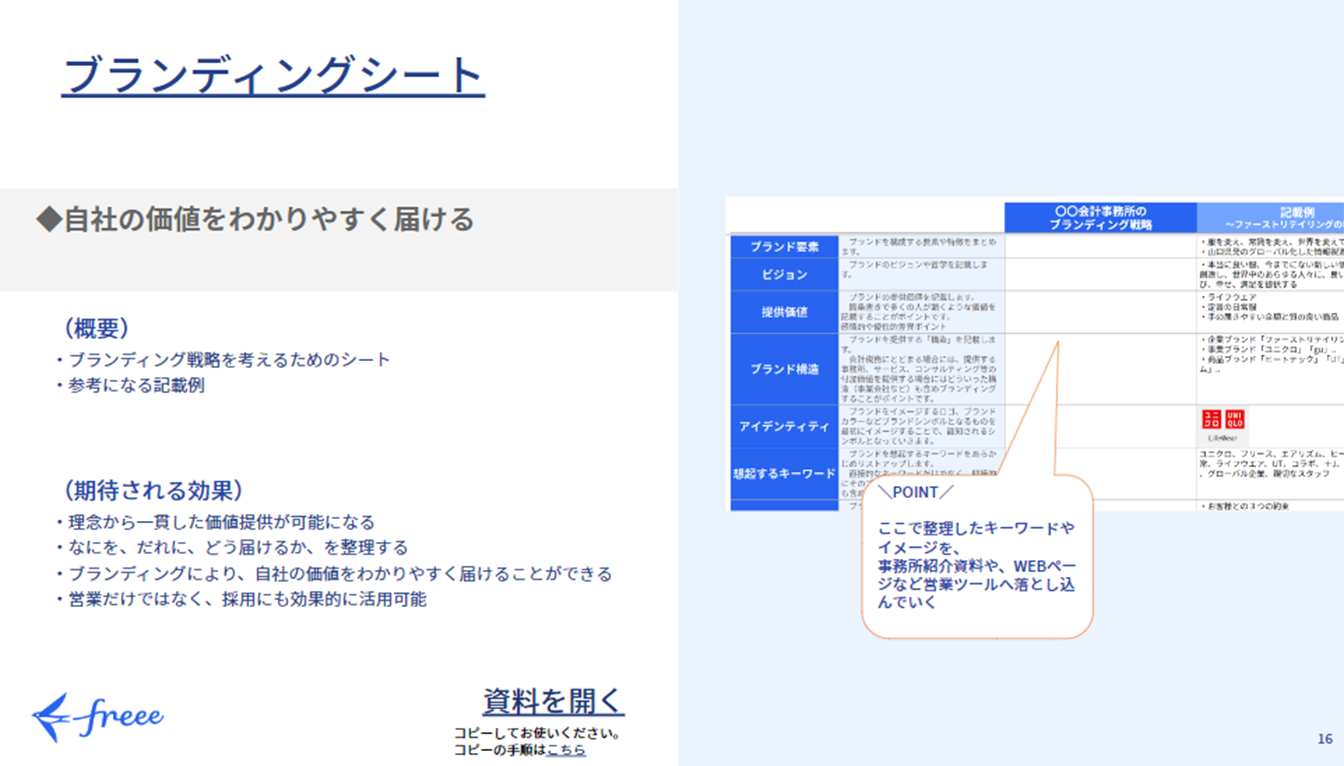Click the ＼POINT／ callout heading
Viewport: 1344px width, 766px height.
coord(915,492)
